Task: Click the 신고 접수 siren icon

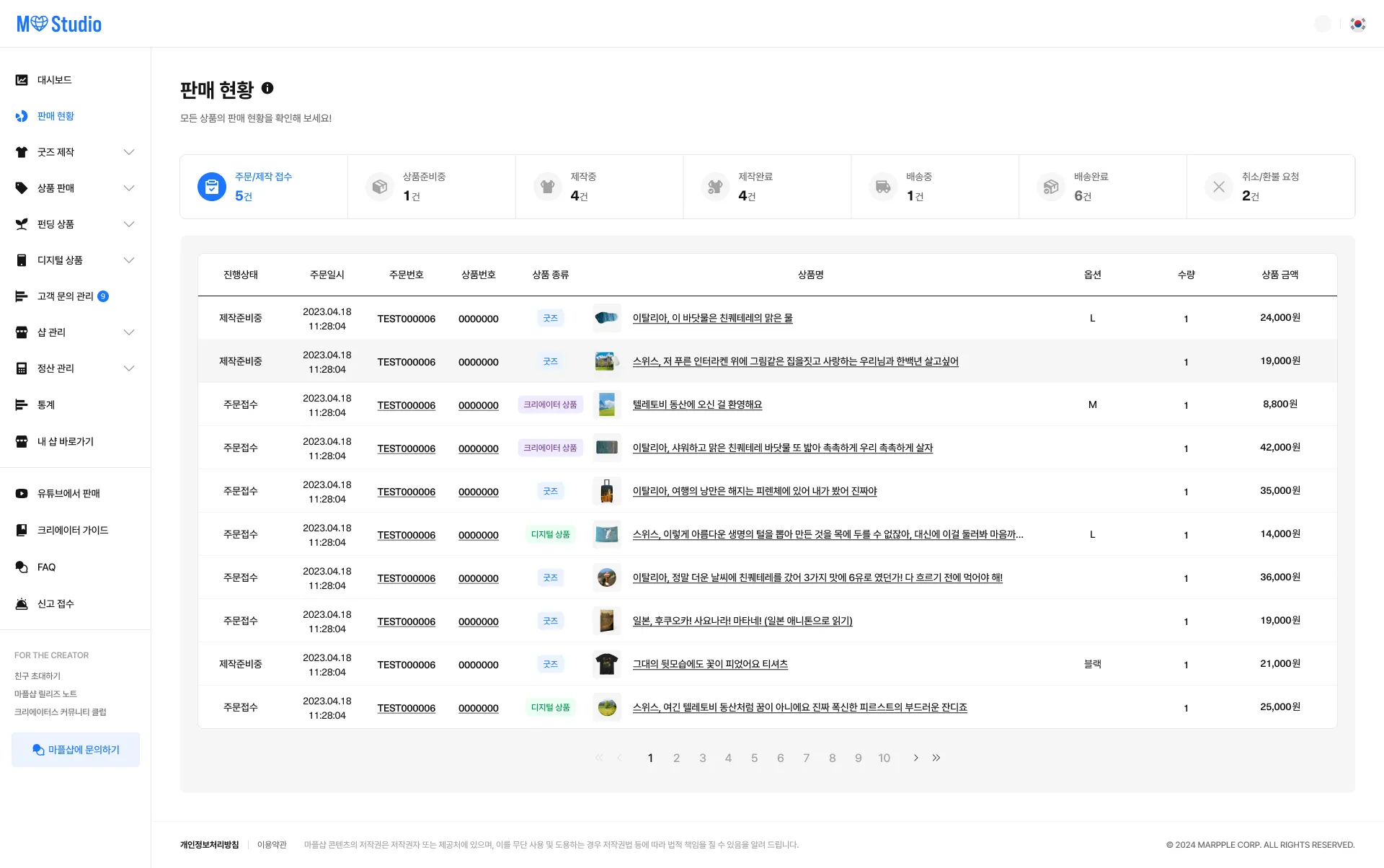Action: coord(22,604)
